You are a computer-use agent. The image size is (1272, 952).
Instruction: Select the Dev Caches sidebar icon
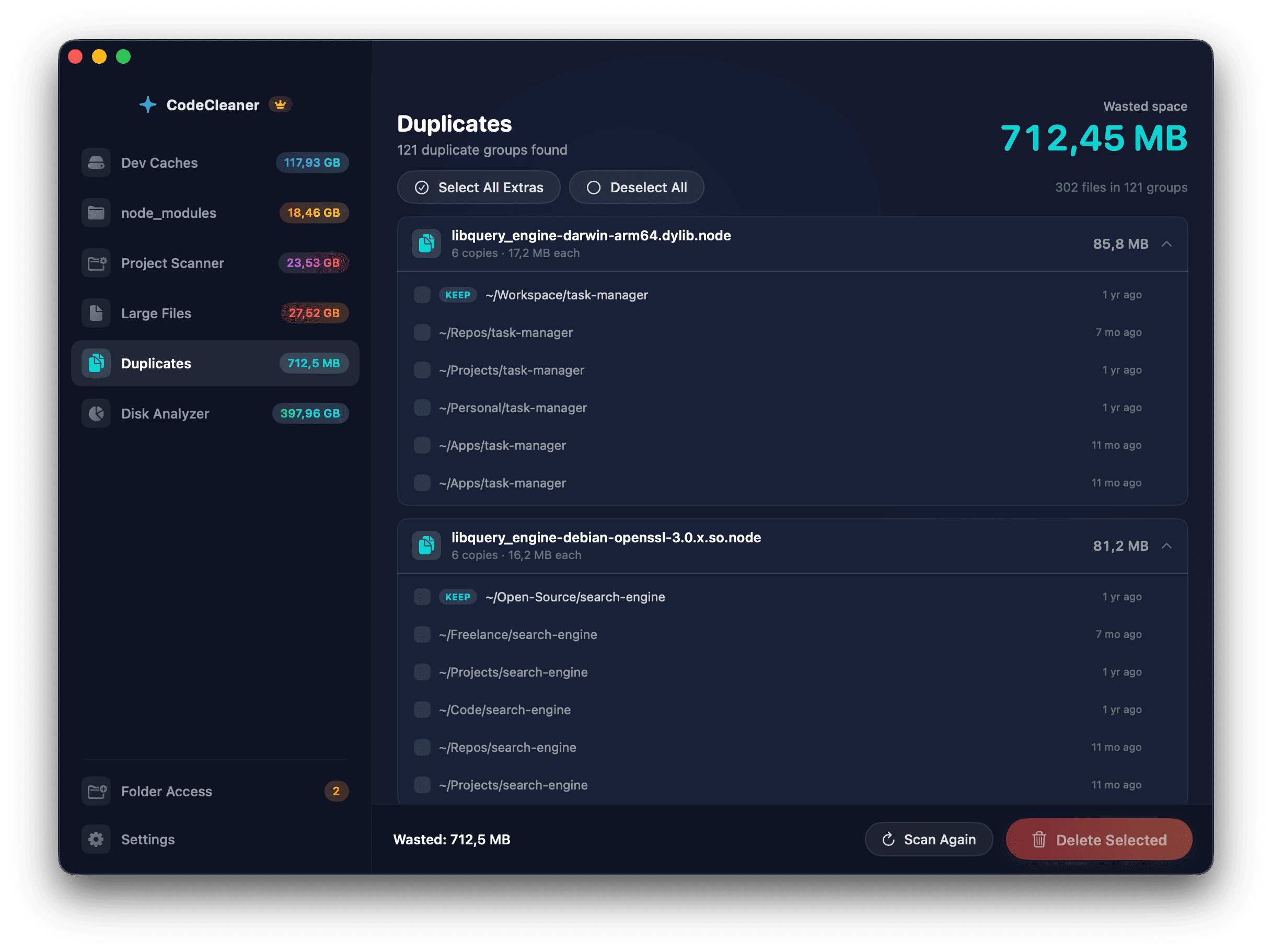pyautogui.click(x=96, y=162)
